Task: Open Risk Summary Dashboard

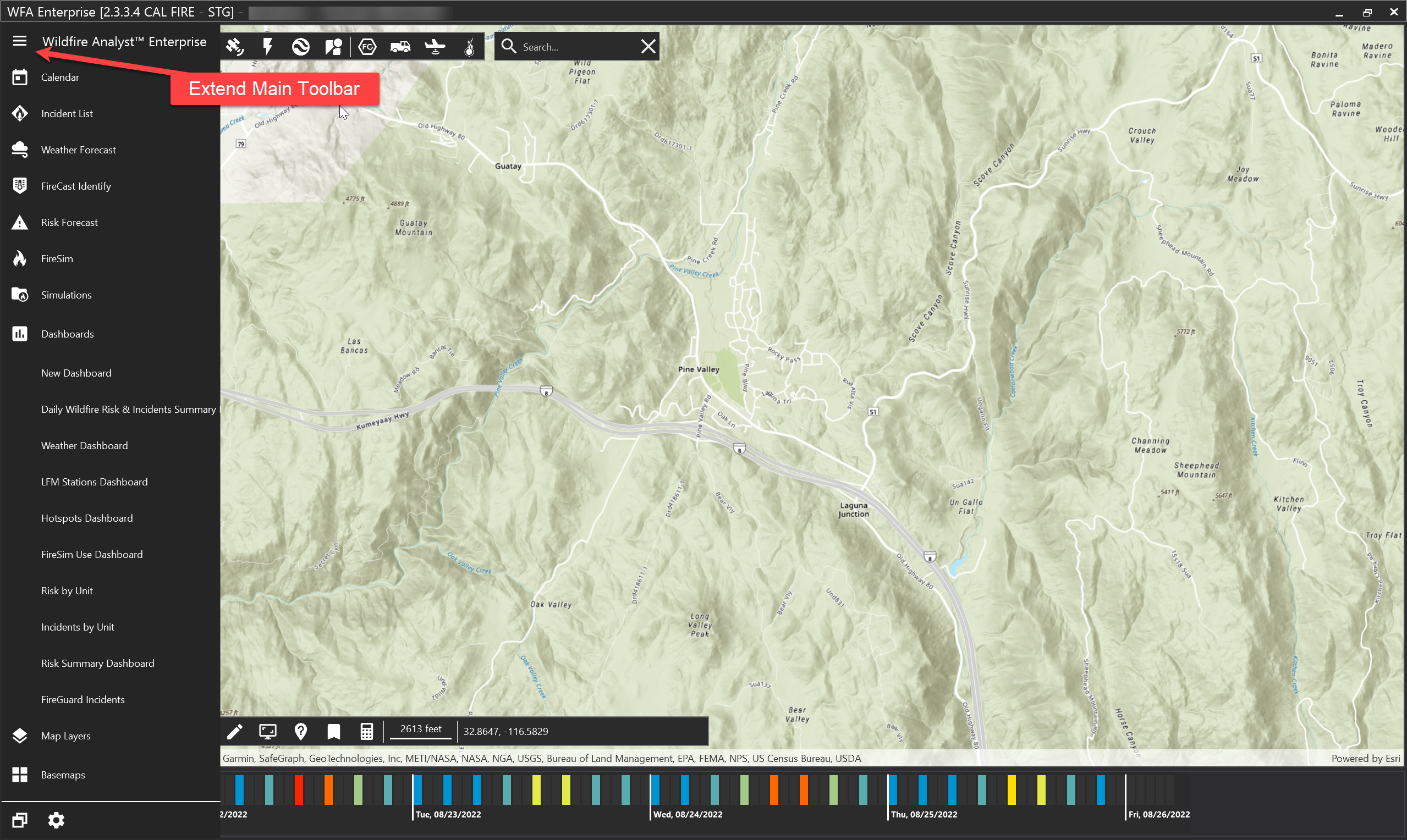Action: tap(97, 663)
